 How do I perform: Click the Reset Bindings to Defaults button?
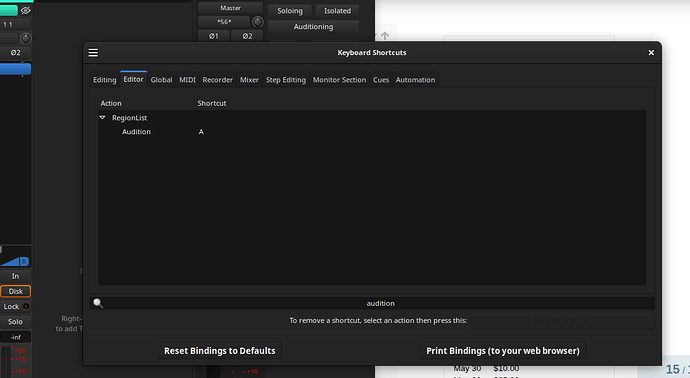(220, 351)
